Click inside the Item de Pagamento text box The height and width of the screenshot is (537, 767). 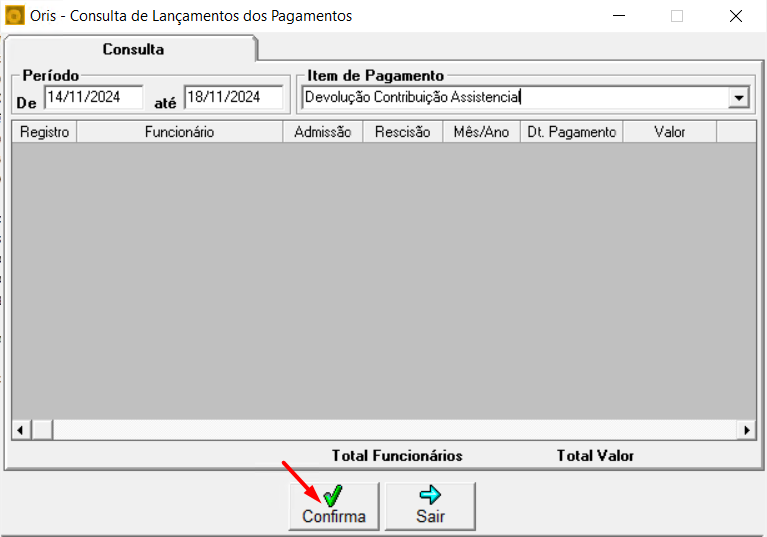pyautogui.click(x=515, y=97)
